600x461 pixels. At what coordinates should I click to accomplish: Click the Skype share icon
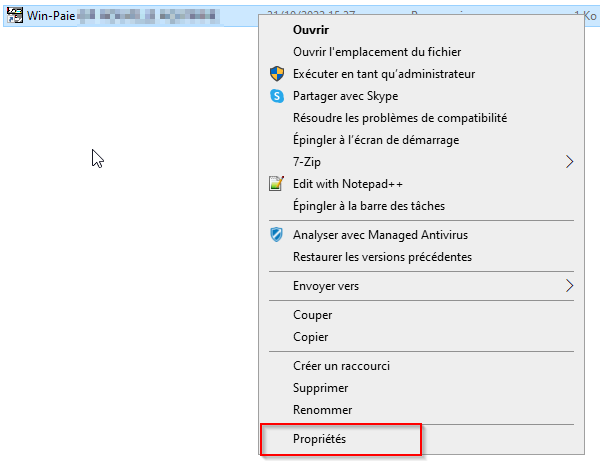point(277,96)
